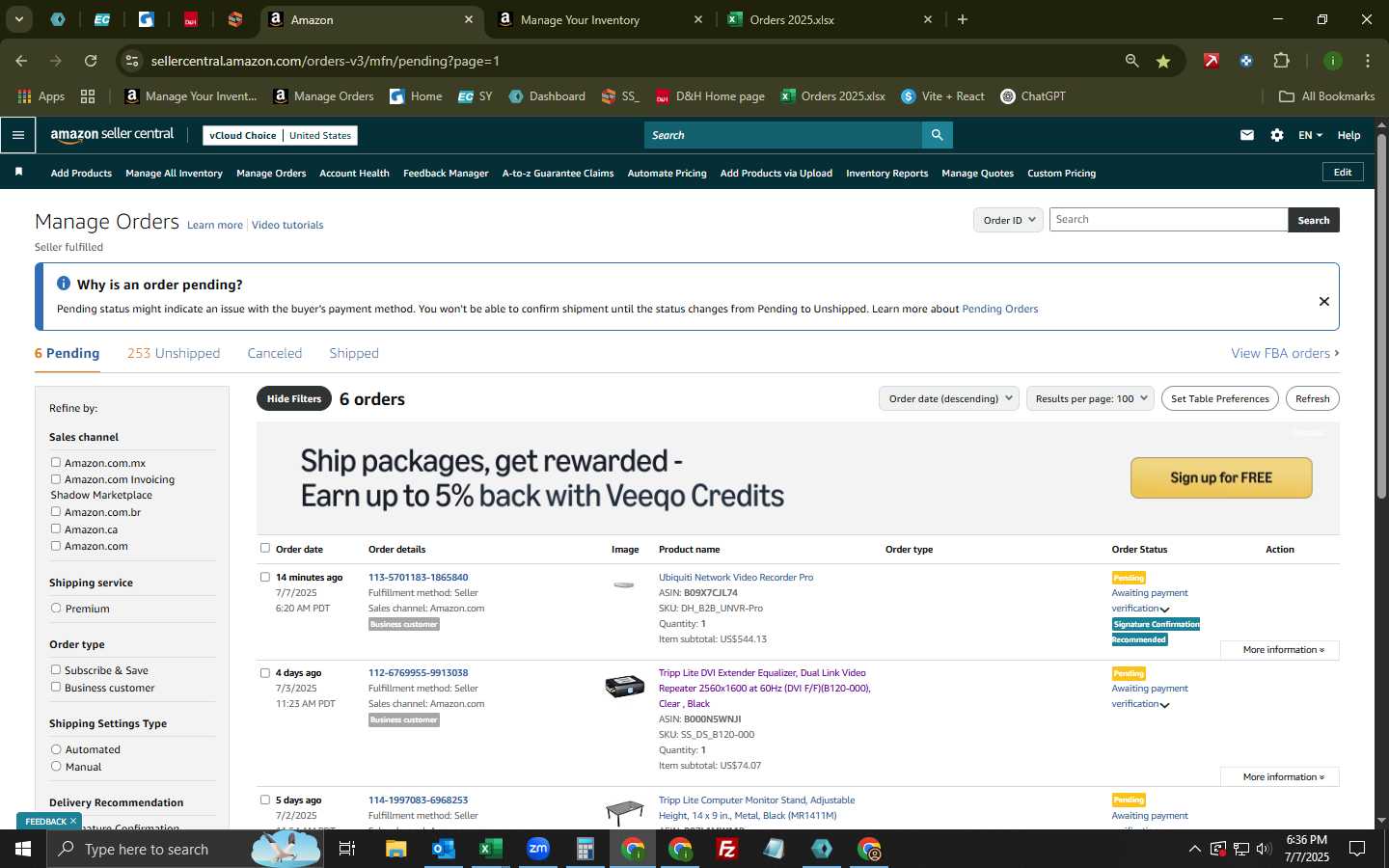Screen dimensions: 1389x868
Task: Close the pending order info banner
Action: [1324, 301]
